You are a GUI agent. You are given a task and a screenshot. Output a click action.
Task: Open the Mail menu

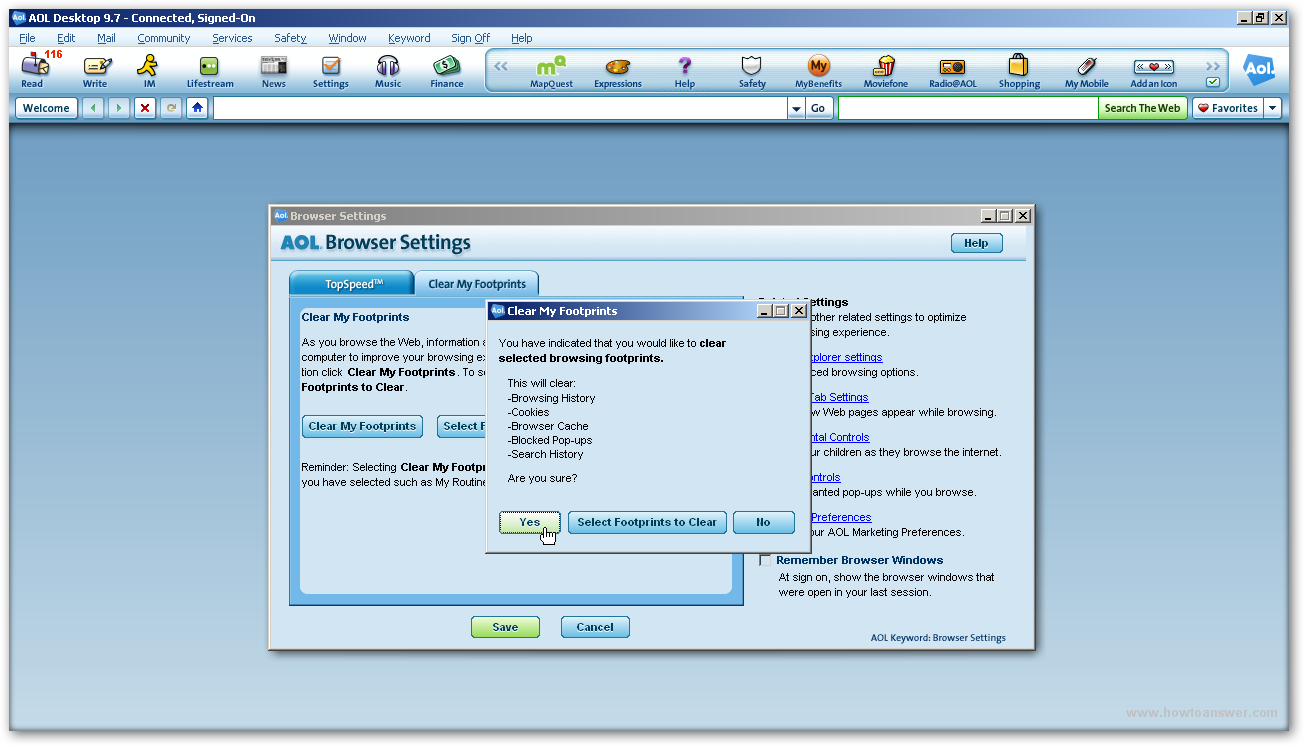pyautogui.click(x=106, y=38)
